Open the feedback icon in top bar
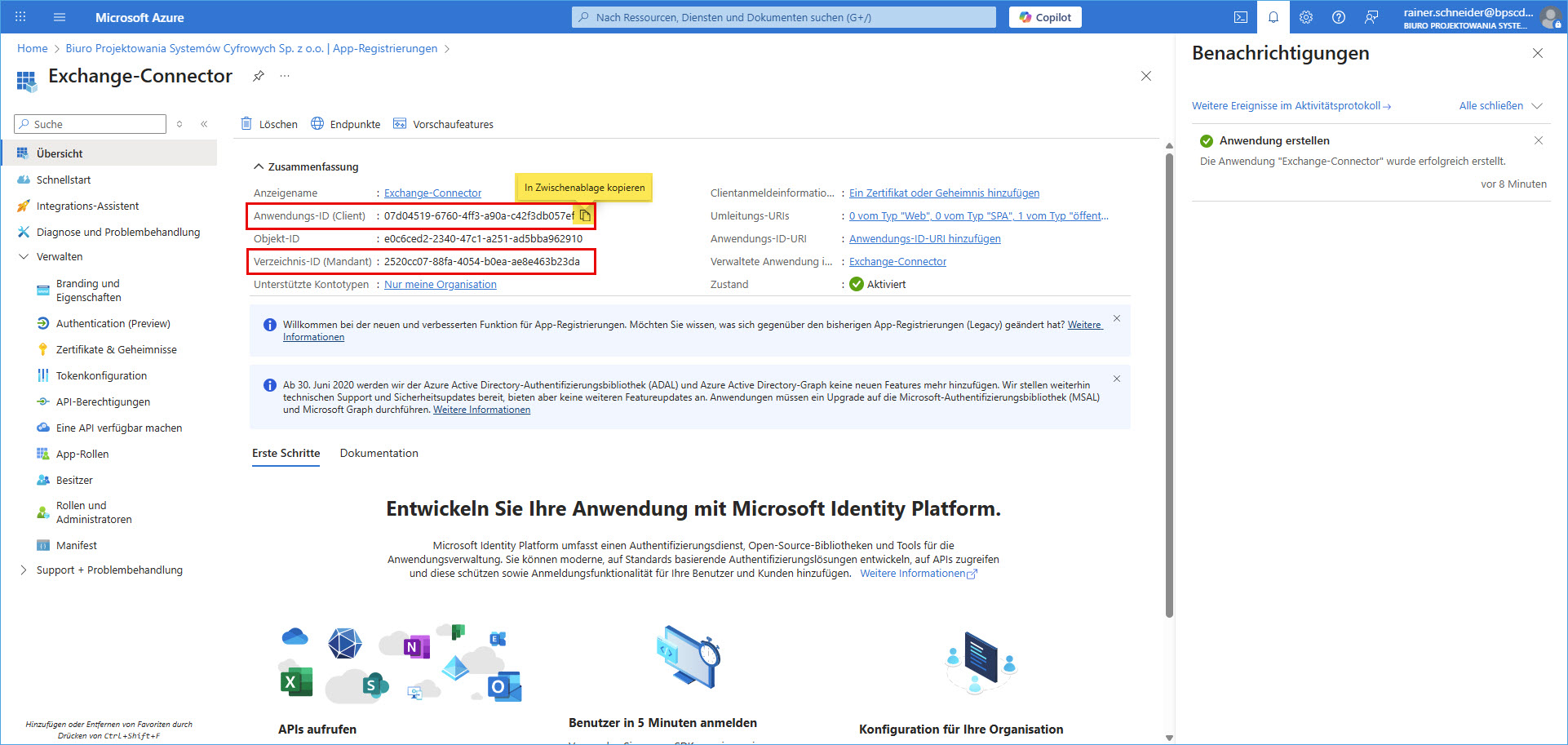 1371,17
